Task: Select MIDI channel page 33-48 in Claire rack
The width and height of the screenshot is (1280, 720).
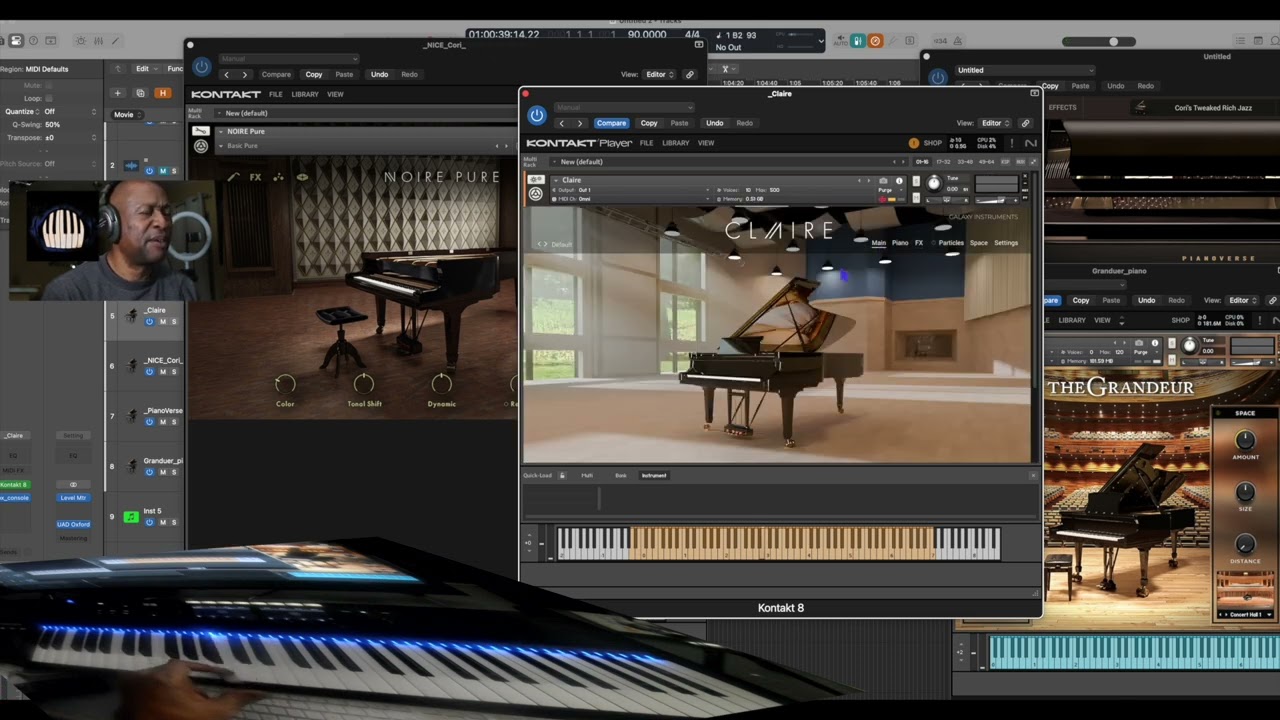Action: point(965,162)
